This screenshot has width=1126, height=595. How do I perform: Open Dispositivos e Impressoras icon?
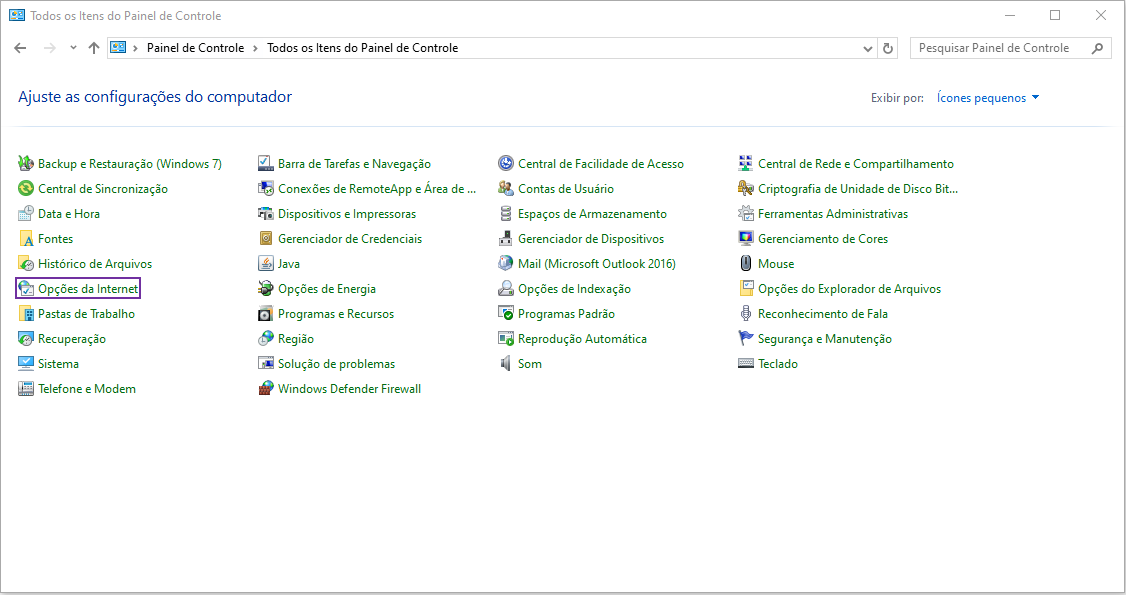[x=266, y=214]
